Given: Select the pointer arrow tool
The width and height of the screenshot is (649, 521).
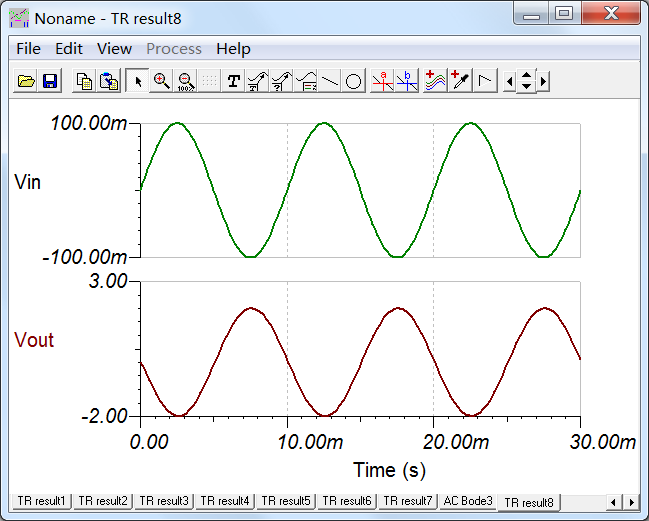Looking at the screenshot, I should 138,81.
